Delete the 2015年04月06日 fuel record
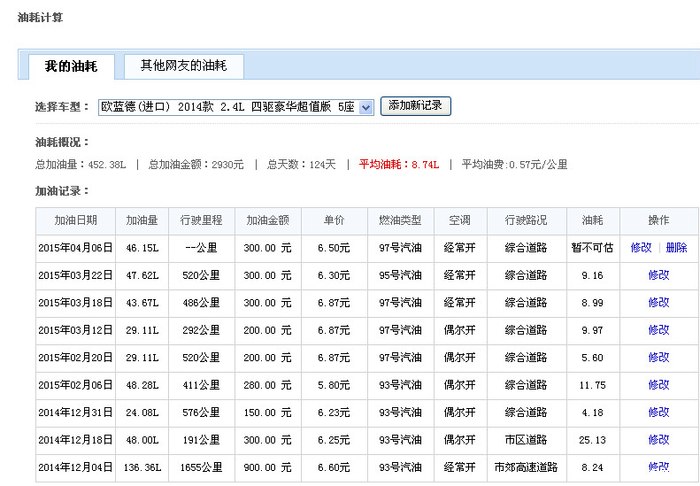The image size is (700, 486). point(676,247)
